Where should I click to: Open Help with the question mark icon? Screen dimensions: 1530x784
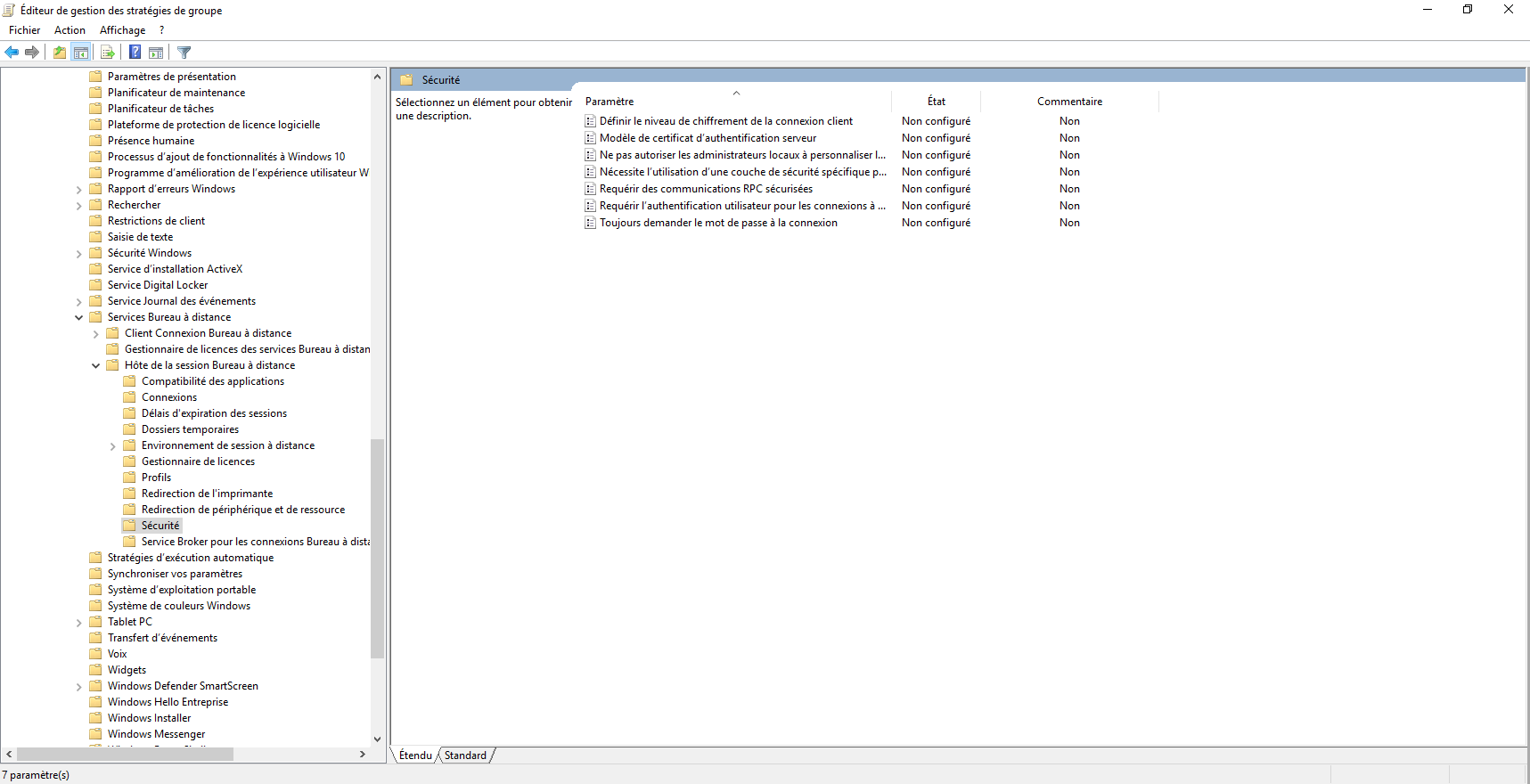[135, 53]
